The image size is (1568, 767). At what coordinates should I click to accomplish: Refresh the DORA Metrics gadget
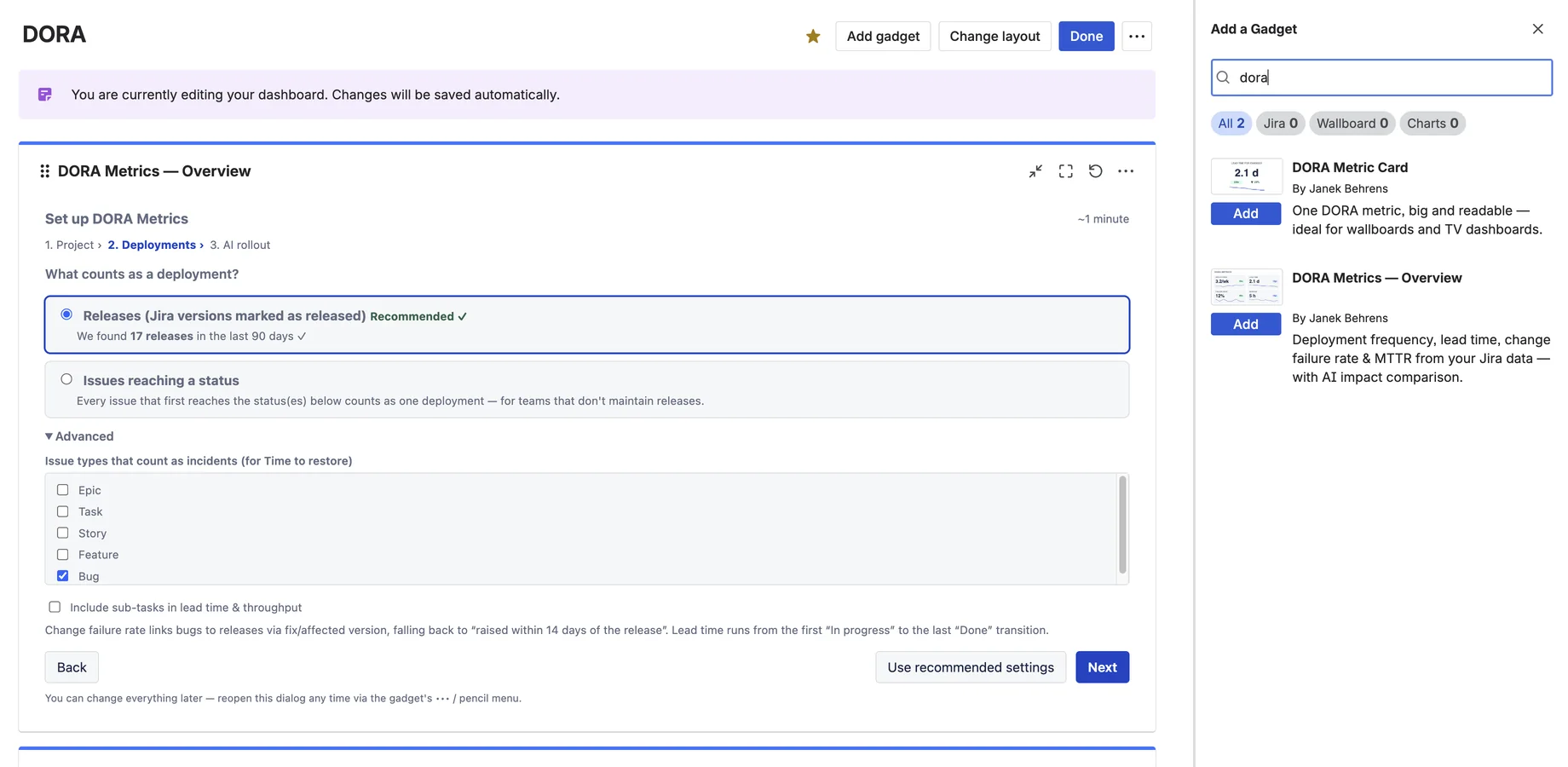[1096, 171]
